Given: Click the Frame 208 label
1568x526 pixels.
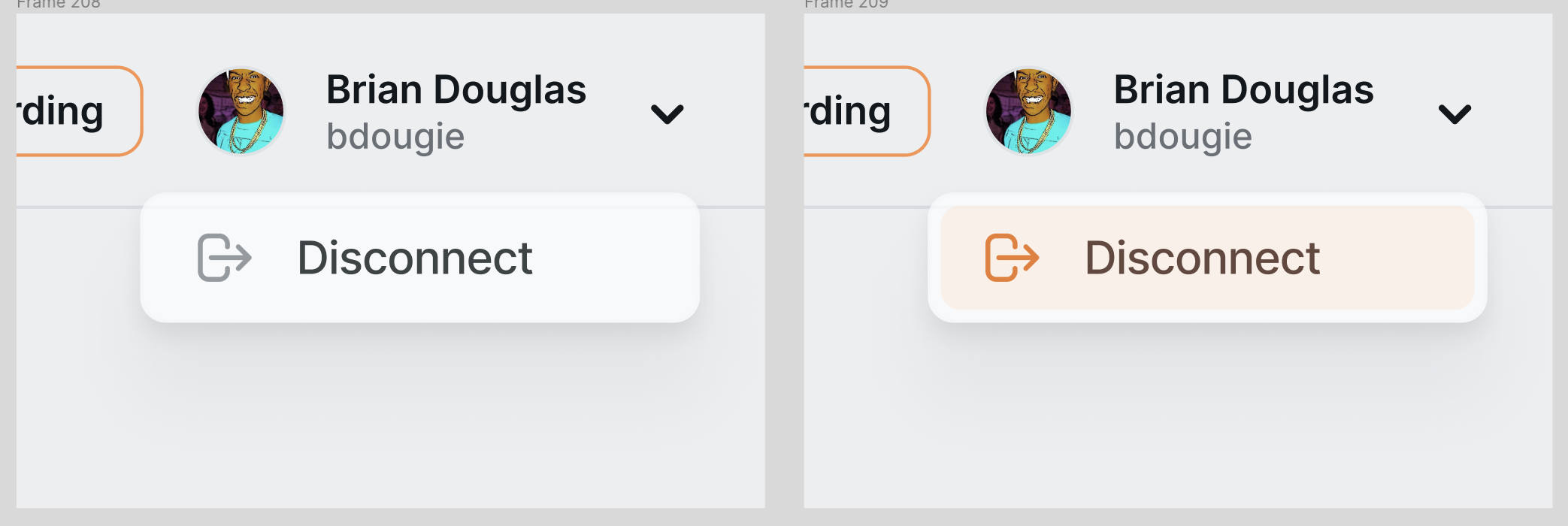Looking at the screenshot, I should pyautogui.click(x=60, y=5).
